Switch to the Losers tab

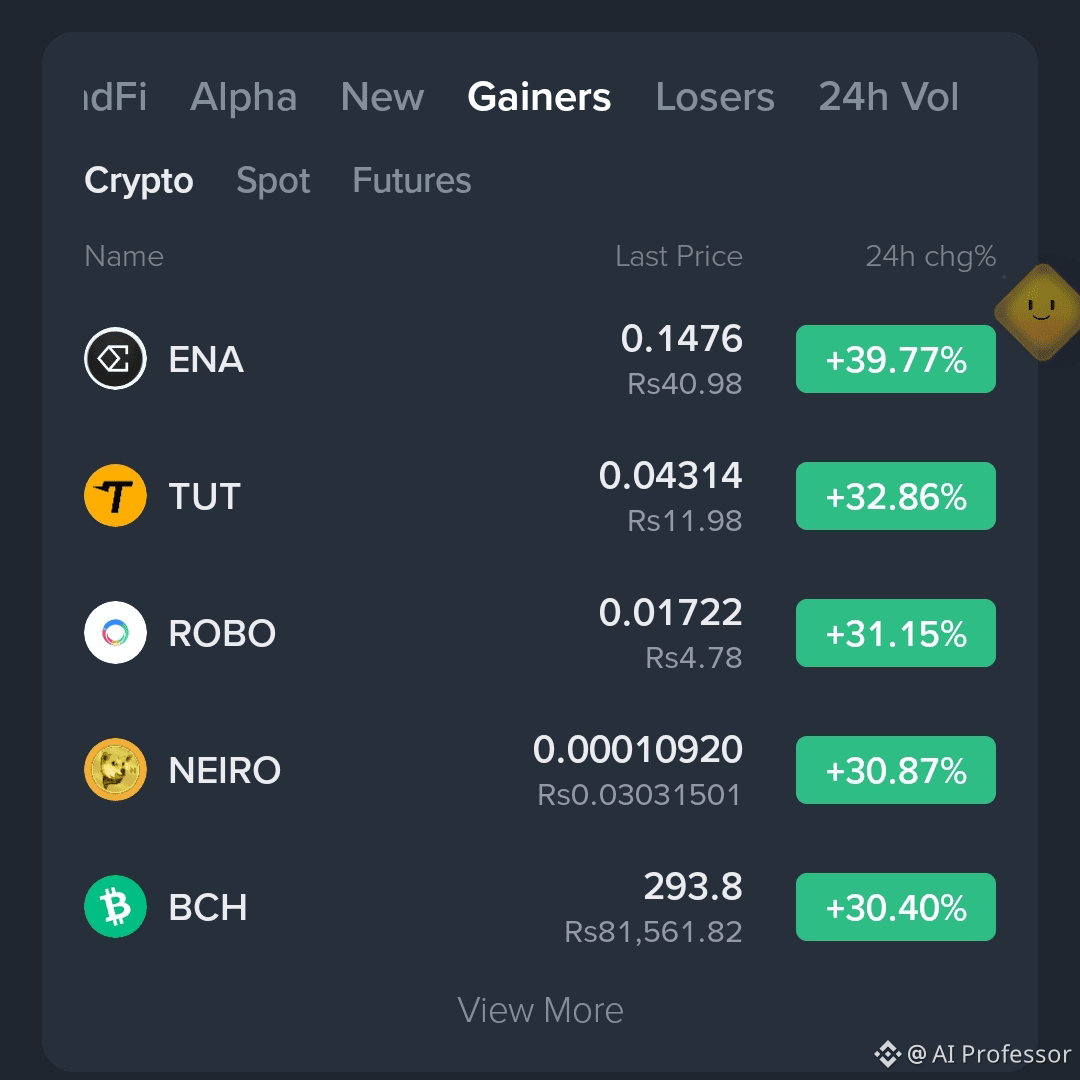click(x=715, y=96)
